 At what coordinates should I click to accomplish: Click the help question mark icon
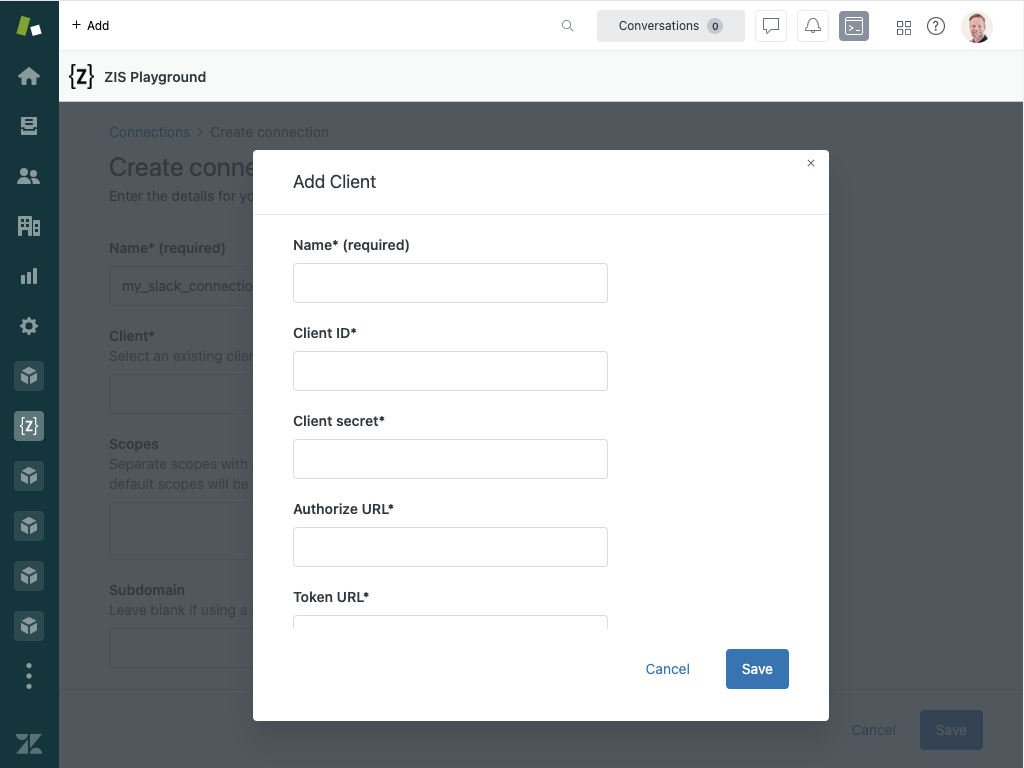pos(936,26)
